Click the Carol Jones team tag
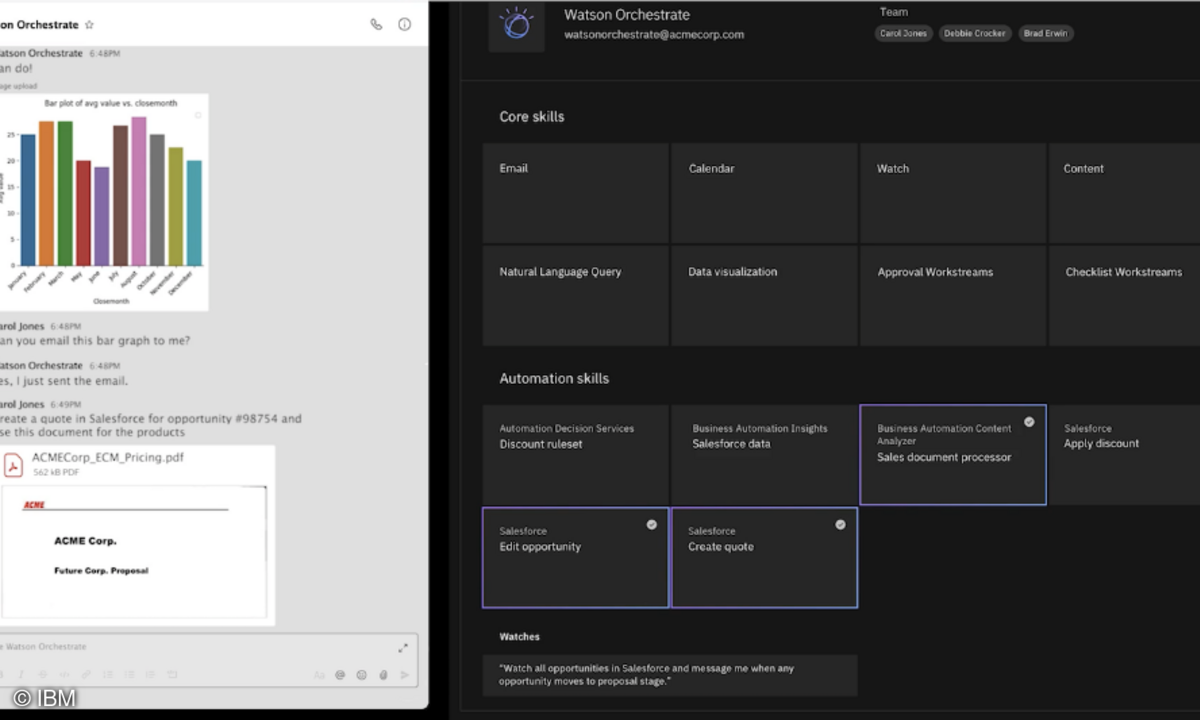The height and width of the screenshot is (720, 1200). click(x=903, y=33)
